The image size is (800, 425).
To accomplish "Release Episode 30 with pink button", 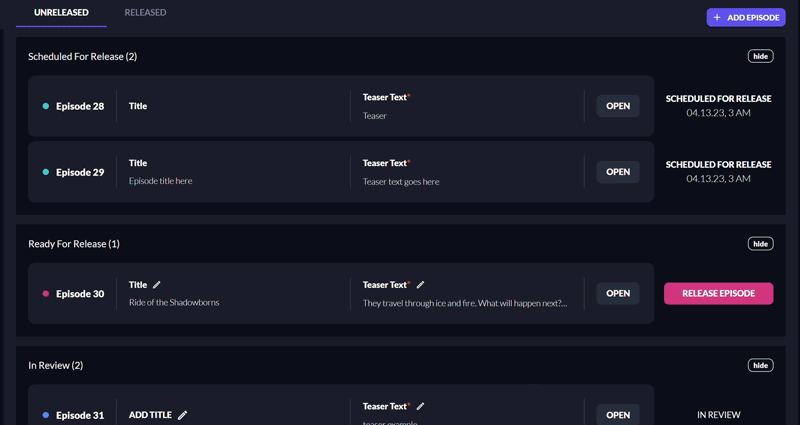I will (x=718, y=293).
